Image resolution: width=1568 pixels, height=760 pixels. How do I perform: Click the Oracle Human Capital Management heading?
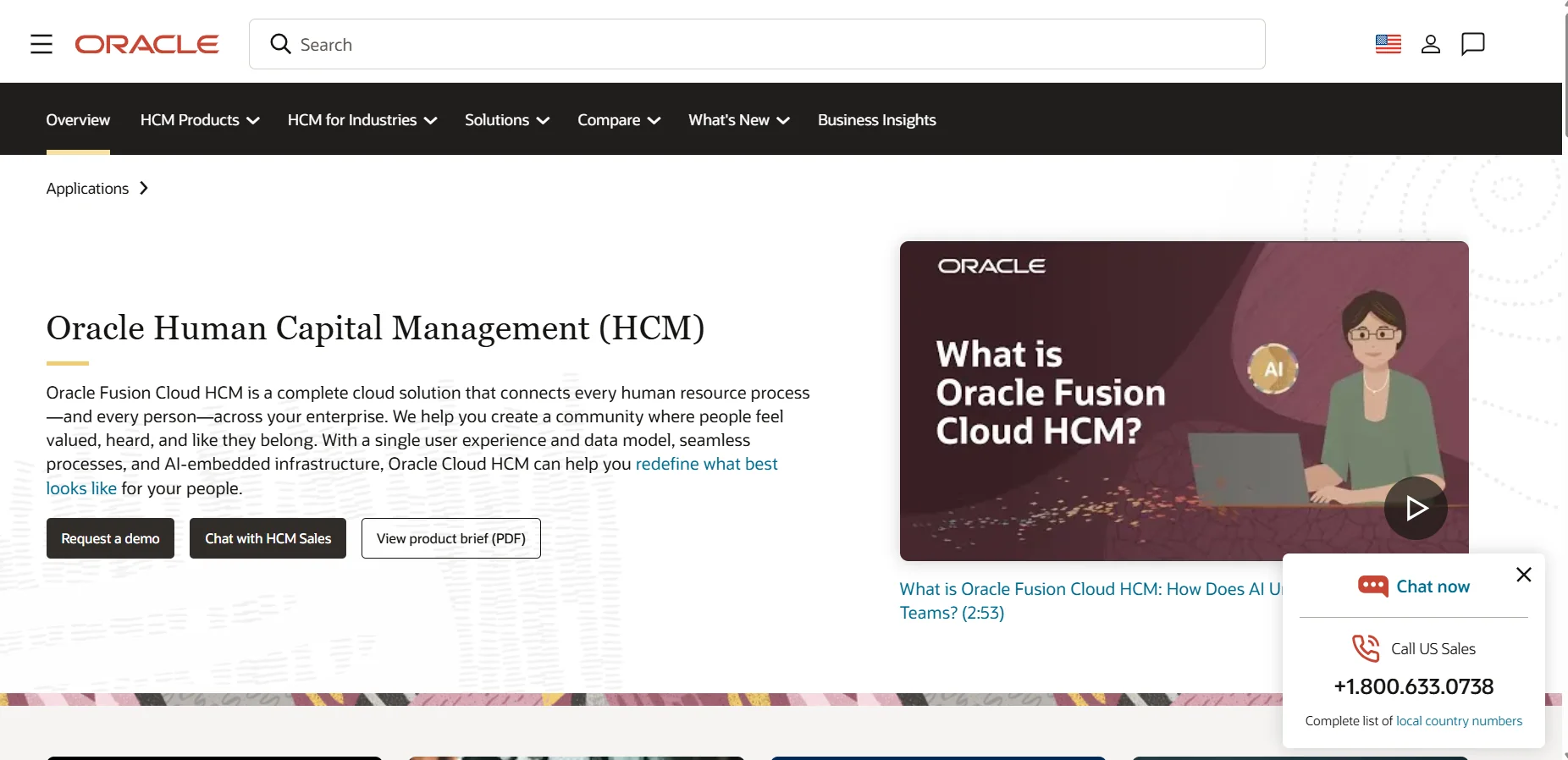(x=375, y=328)
